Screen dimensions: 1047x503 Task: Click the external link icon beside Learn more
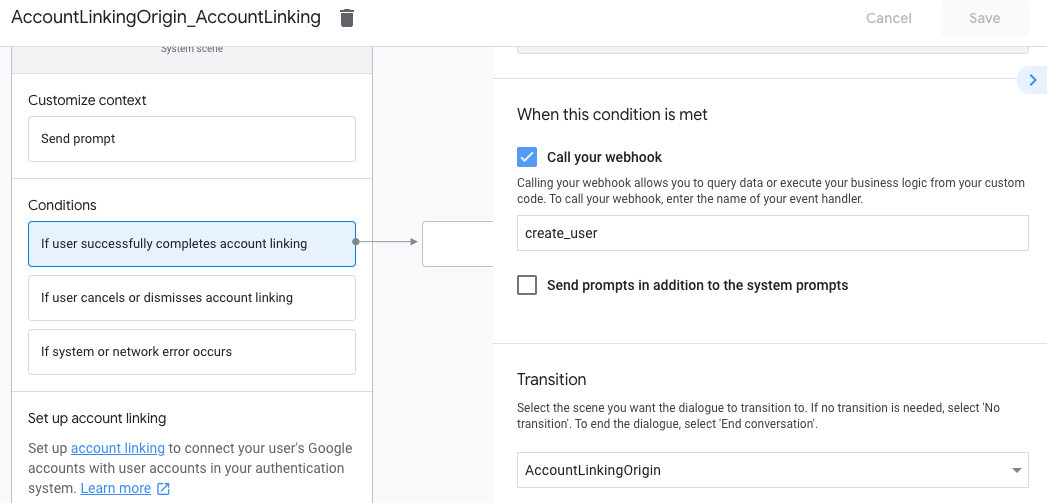[164, 489]
